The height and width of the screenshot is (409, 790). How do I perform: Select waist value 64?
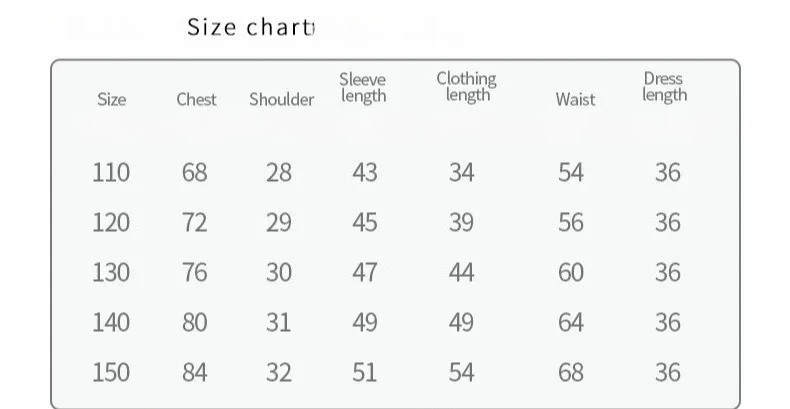(x=571, y=322)
